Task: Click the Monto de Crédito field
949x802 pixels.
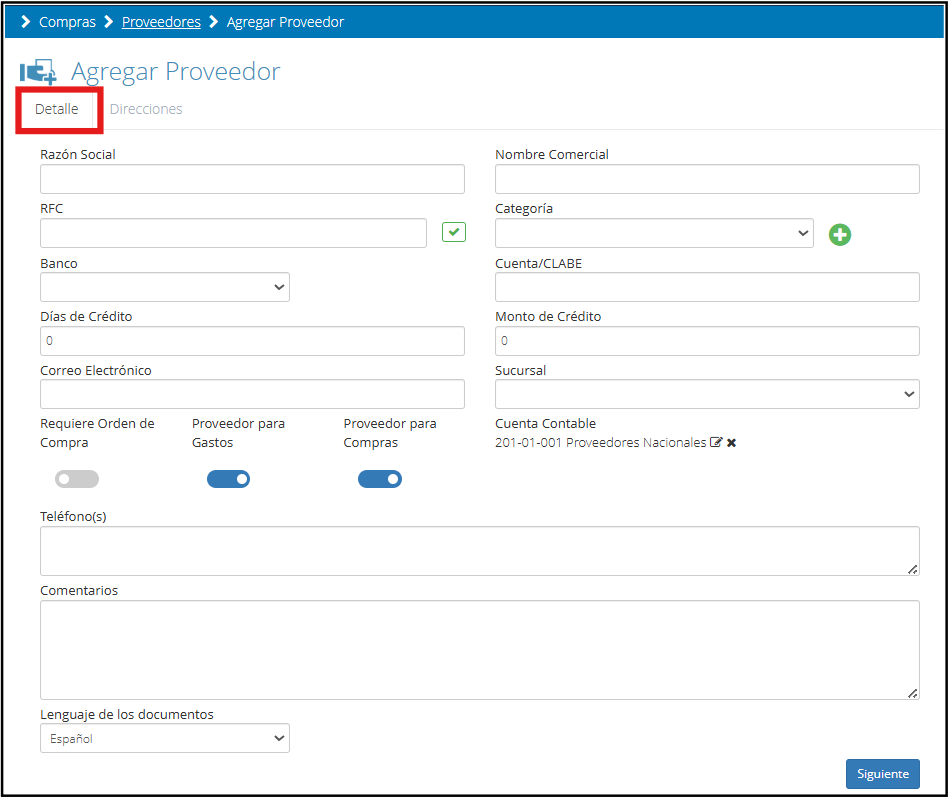Action: [x=707, y=341]
